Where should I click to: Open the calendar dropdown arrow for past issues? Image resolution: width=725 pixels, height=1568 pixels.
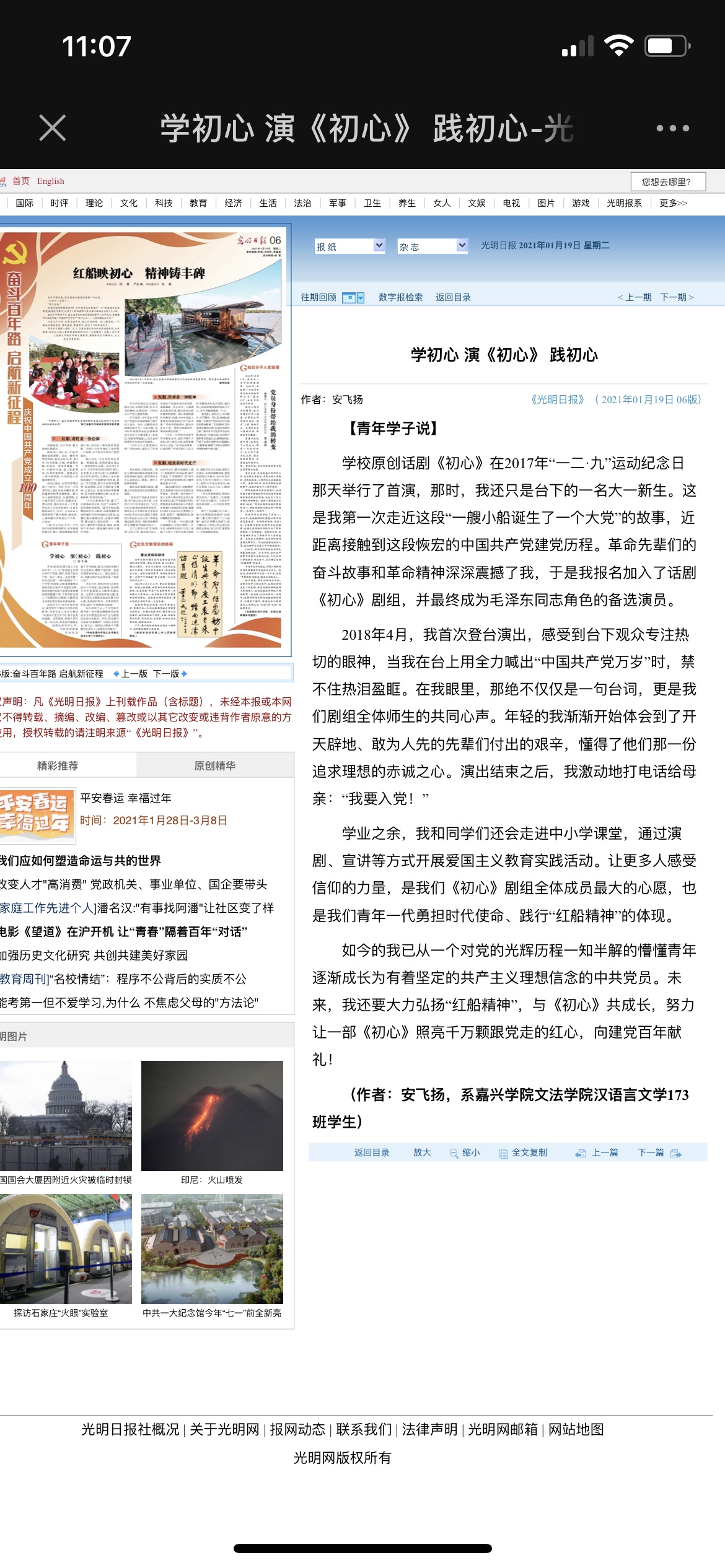pyautogui.click(x=361, y=297)
